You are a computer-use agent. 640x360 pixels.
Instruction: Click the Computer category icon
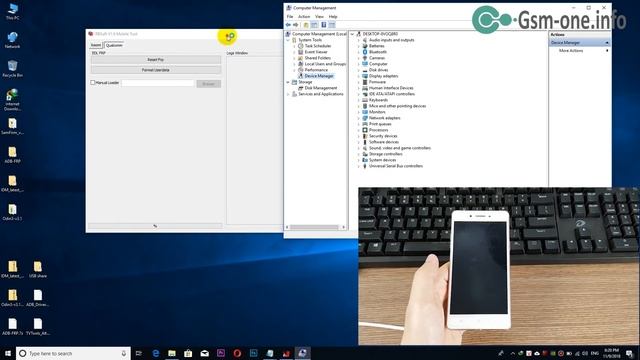pyautogui.click(x=365, y=64)
